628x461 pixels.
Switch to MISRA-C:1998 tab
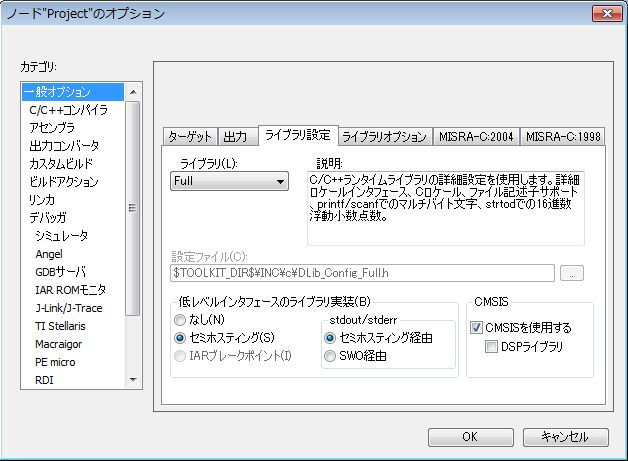(563, 137)
